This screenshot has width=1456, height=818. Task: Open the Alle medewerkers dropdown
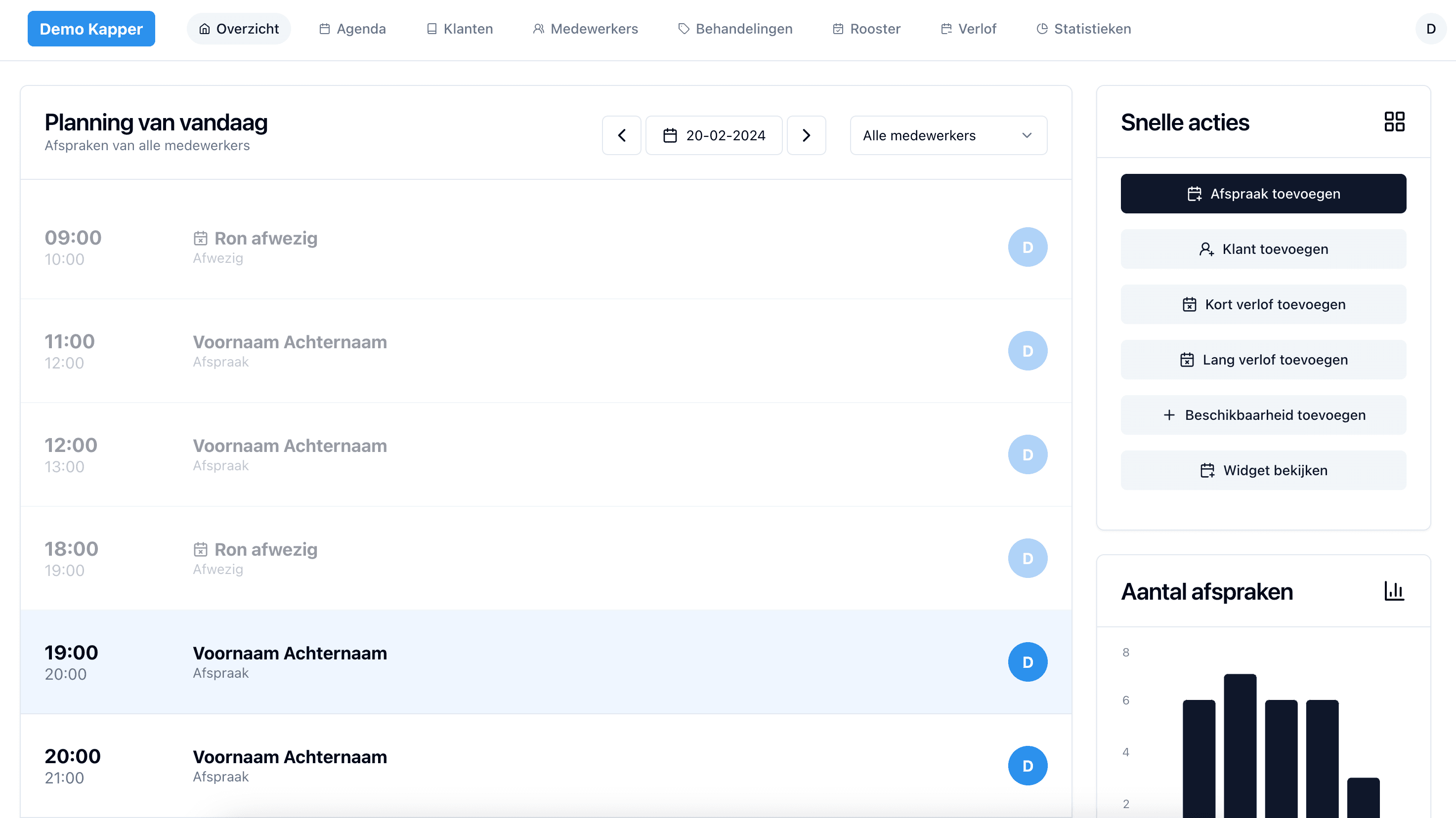tap(948, 135)
